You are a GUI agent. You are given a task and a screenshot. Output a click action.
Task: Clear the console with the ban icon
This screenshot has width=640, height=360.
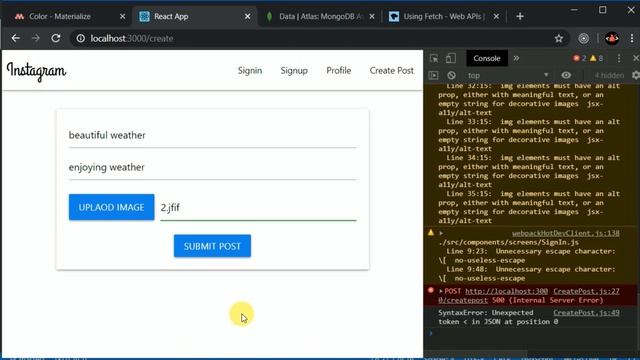tap(451, 76)
